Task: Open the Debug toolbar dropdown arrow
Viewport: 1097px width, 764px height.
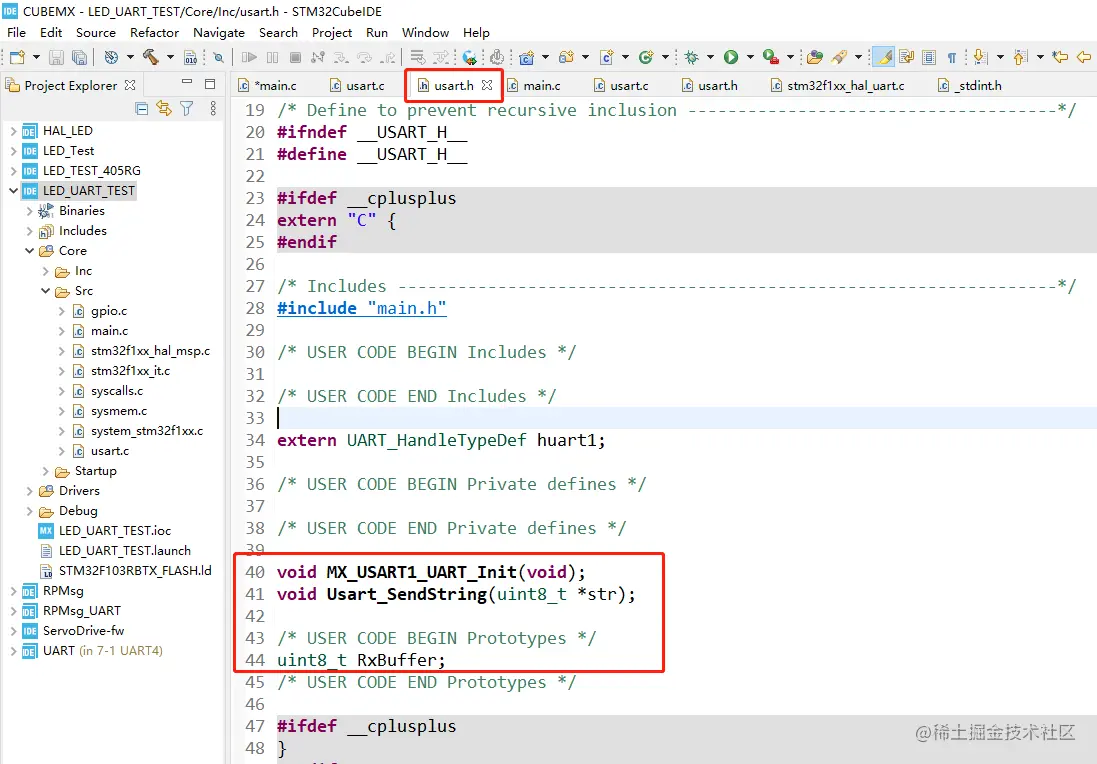Action: pos(710,57)
